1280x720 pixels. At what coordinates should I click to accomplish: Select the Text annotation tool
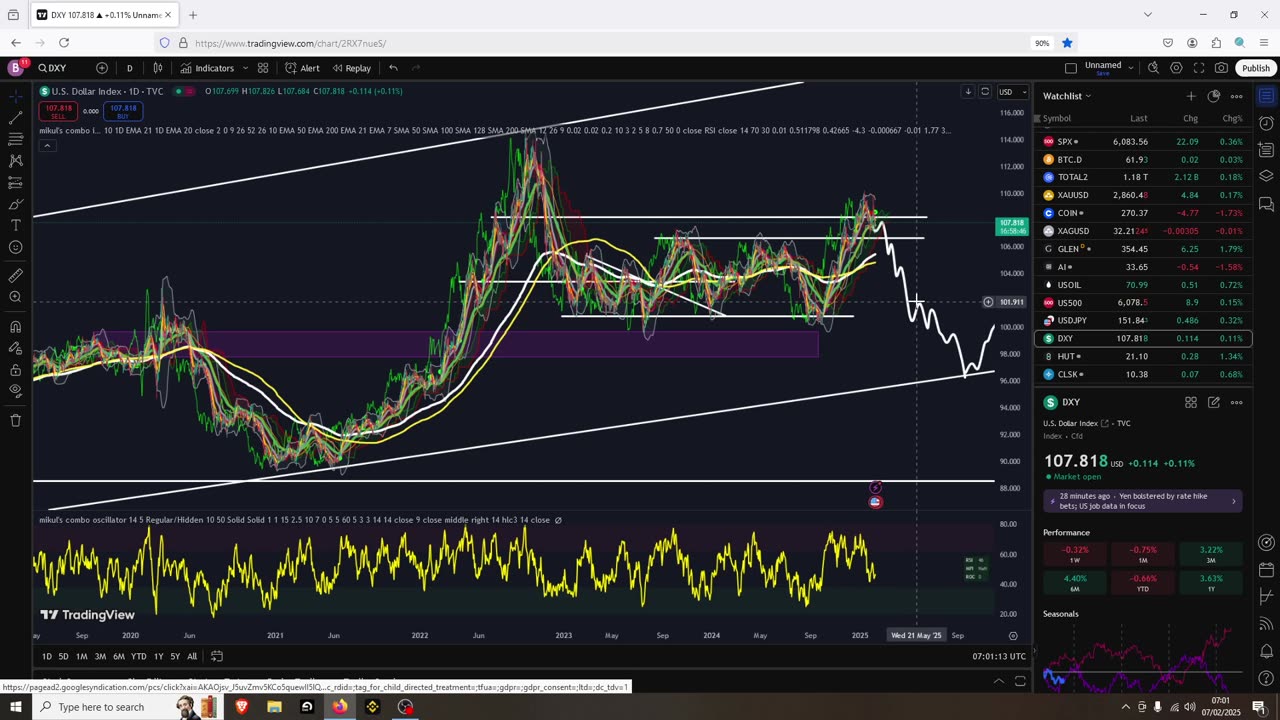[15, 226]
